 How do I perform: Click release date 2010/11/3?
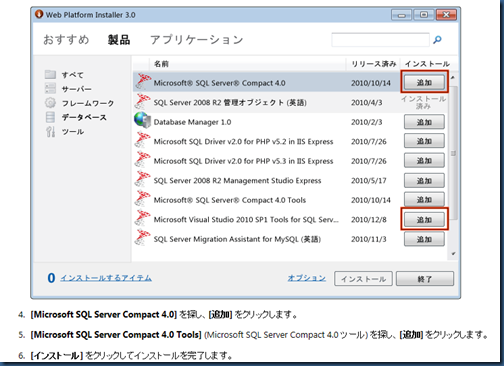click(369, 239)
